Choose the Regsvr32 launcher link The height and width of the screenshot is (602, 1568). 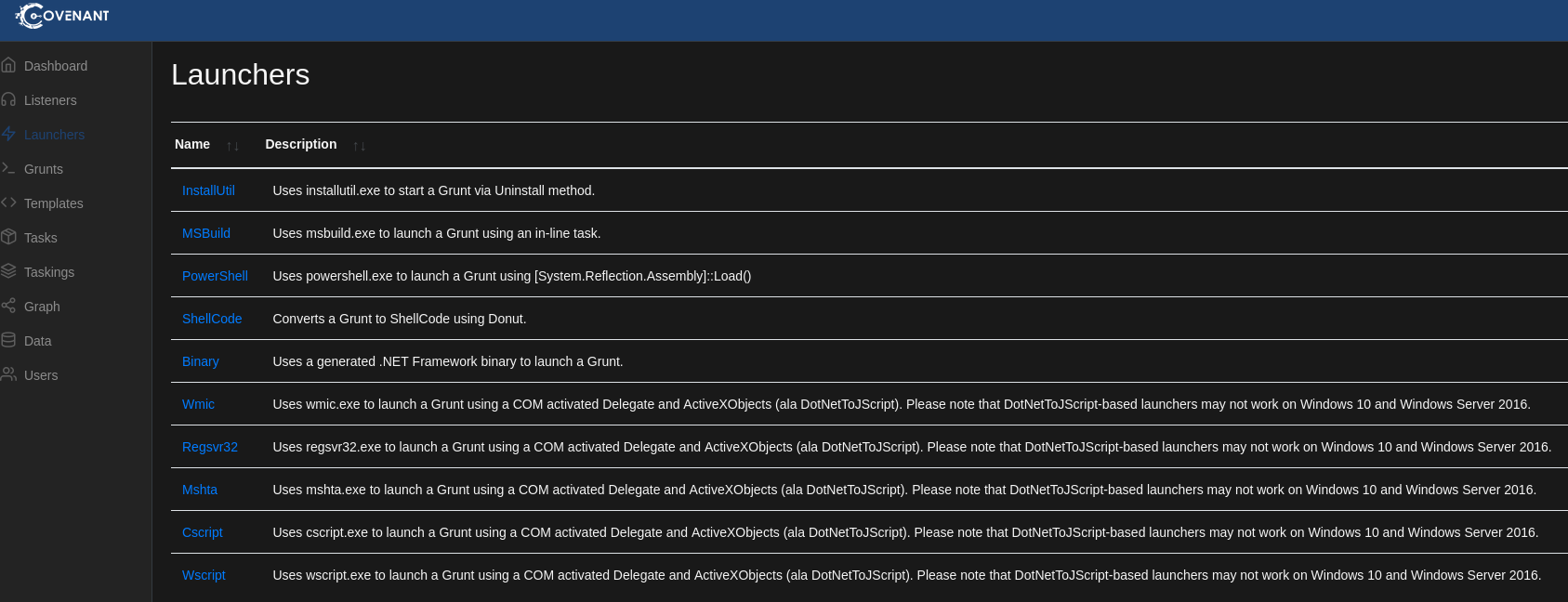coord(210,447)
